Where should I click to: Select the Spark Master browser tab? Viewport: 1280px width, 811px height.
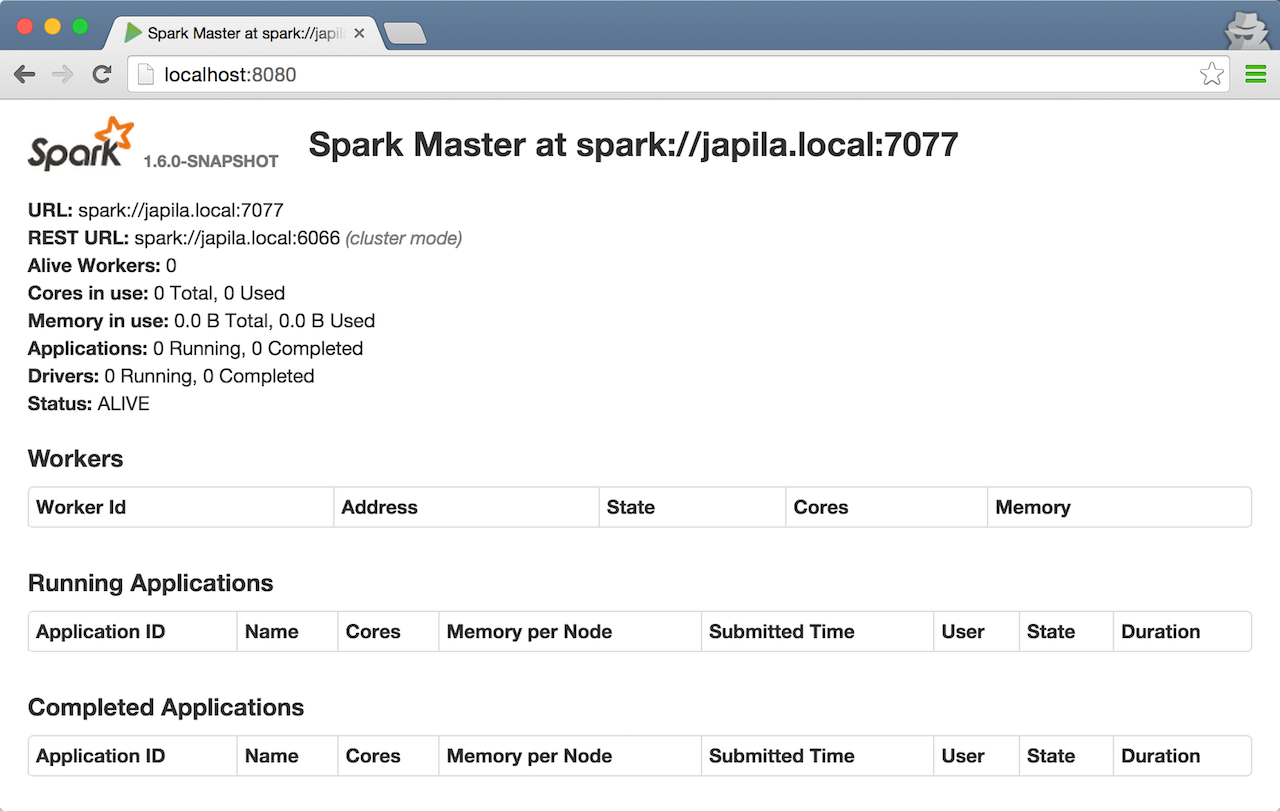pyautogui.click(x=240, y=33)
